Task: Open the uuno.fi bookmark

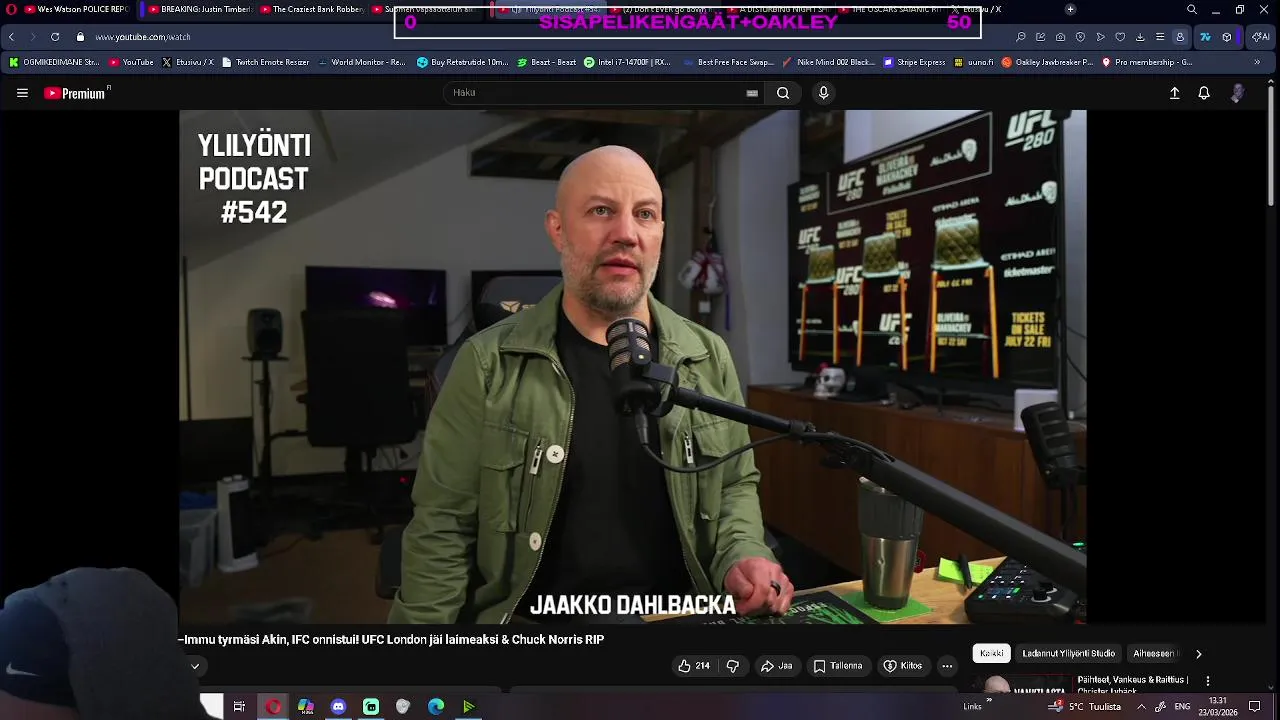Action: 974,62
